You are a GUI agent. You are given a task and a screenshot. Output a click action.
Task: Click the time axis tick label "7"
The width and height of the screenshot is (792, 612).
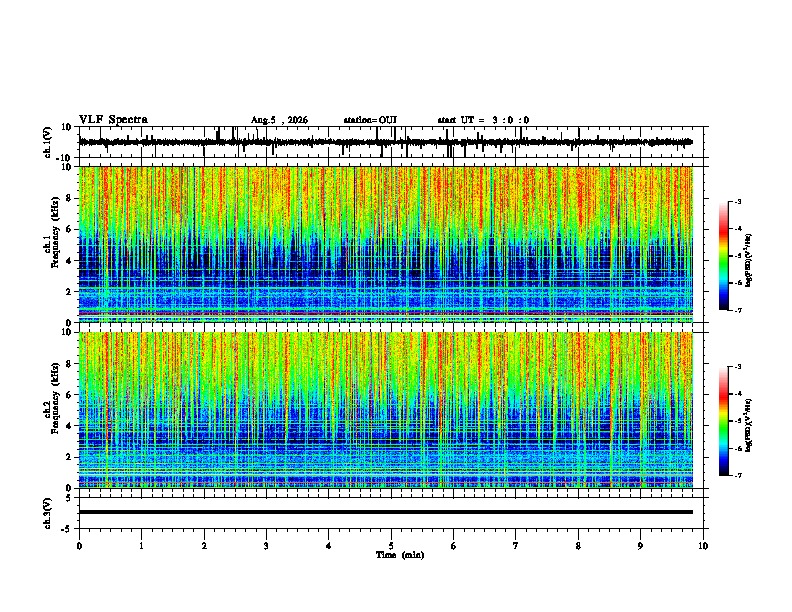point(516,546)
